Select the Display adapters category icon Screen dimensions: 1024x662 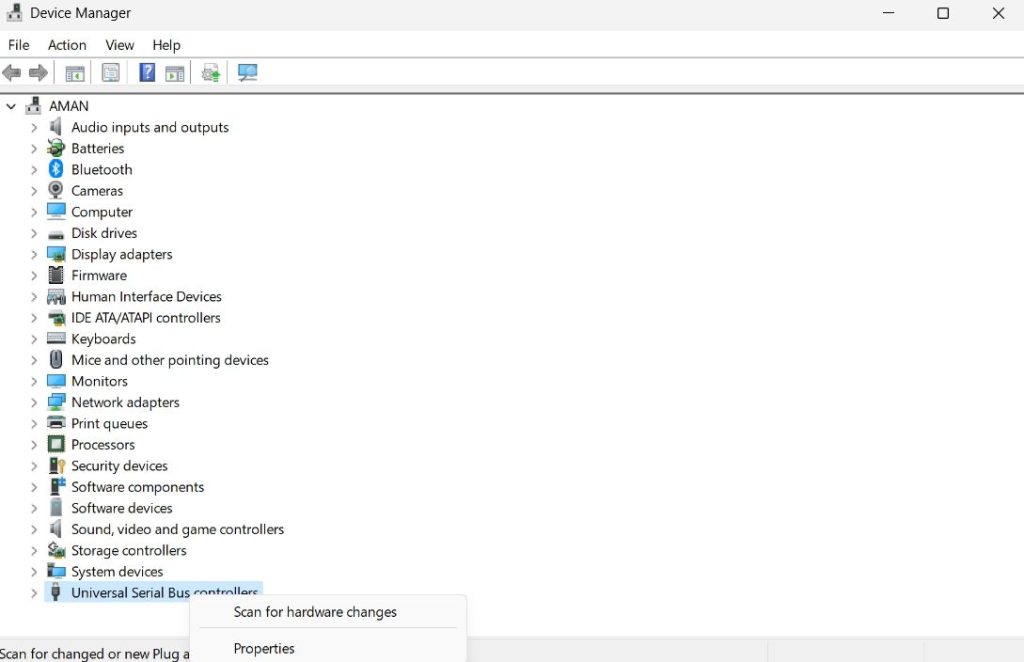55,254
